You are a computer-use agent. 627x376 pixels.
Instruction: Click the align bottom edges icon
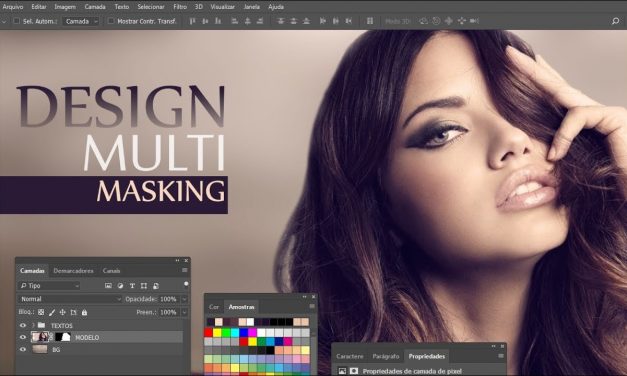(x=218, y=21)
